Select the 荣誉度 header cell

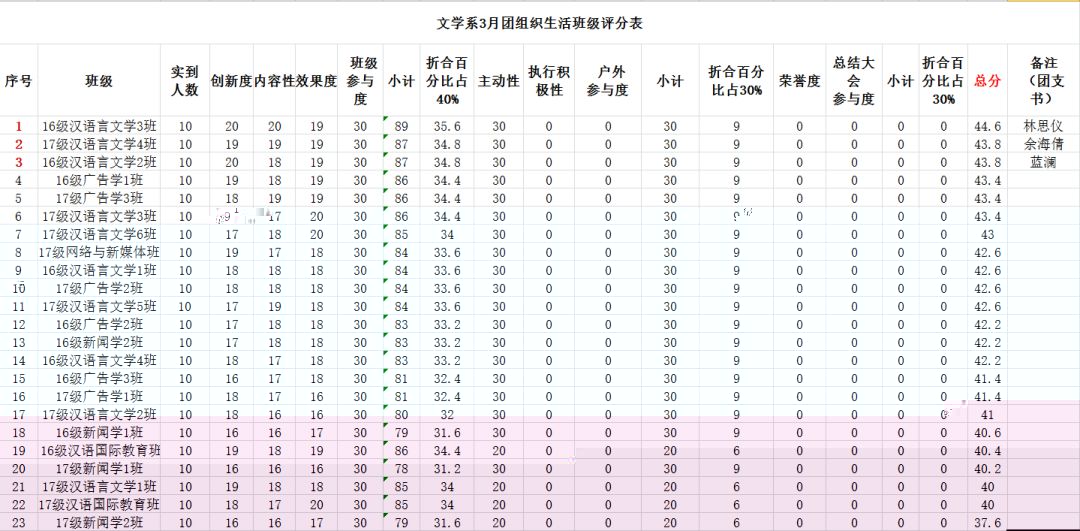pos(799,81)
